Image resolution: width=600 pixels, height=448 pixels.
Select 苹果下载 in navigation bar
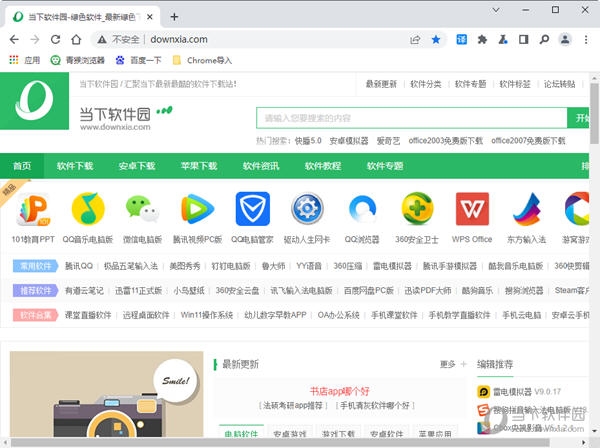tap(199, 166)
